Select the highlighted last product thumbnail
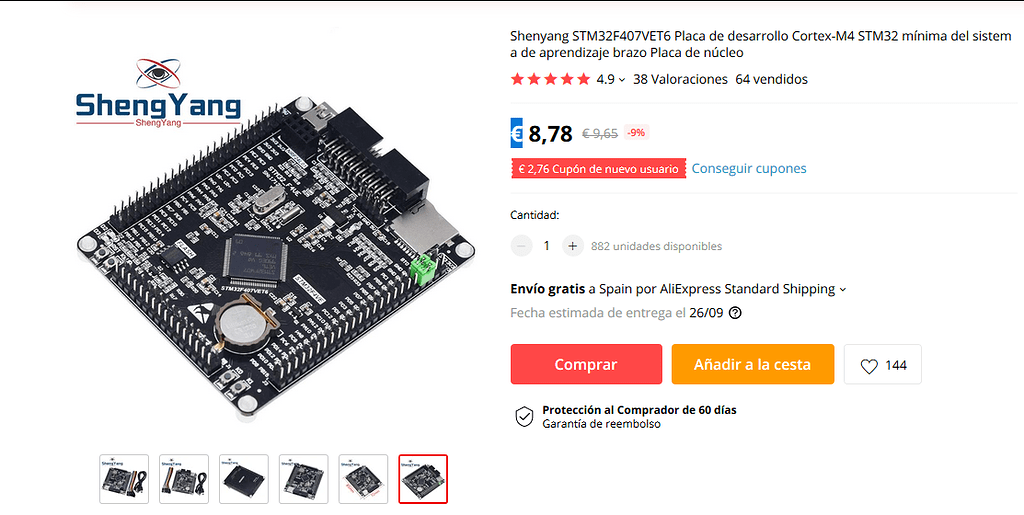 pos(423,479)
